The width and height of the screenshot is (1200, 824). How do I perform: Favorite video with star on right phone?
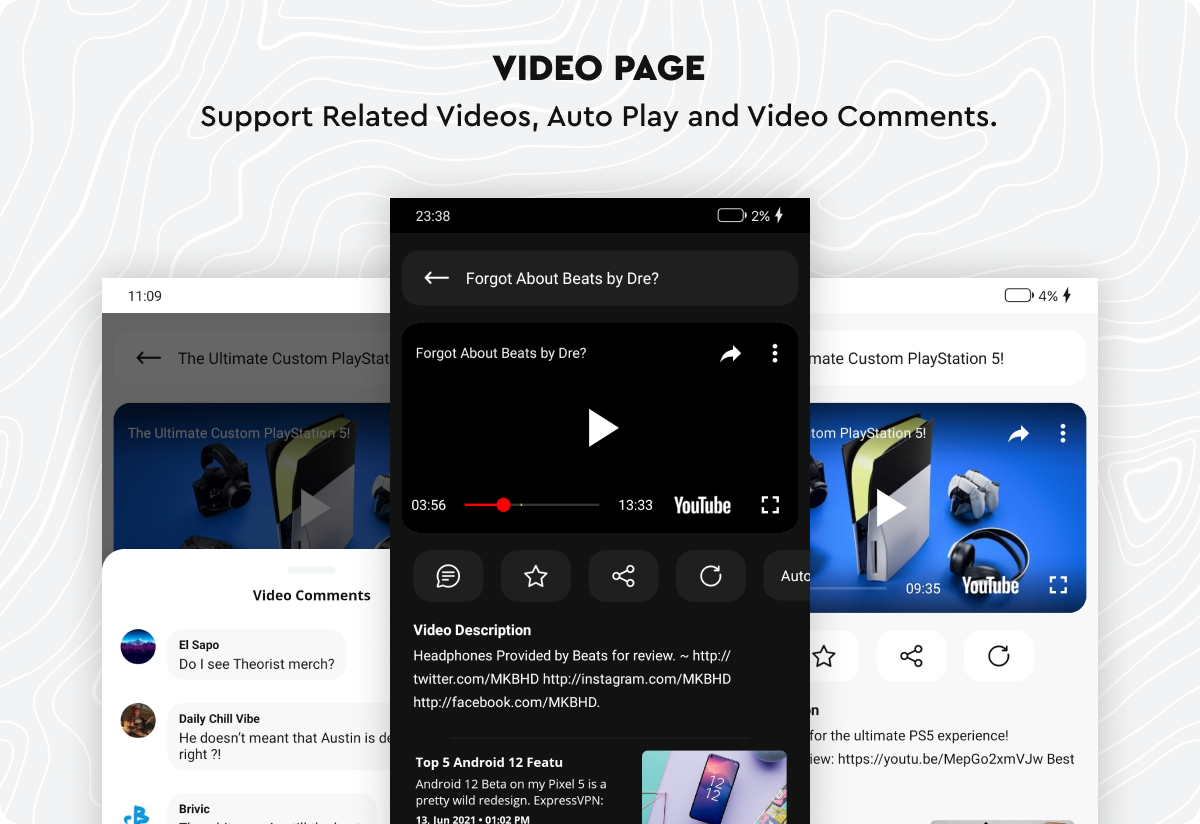[824, 656]
